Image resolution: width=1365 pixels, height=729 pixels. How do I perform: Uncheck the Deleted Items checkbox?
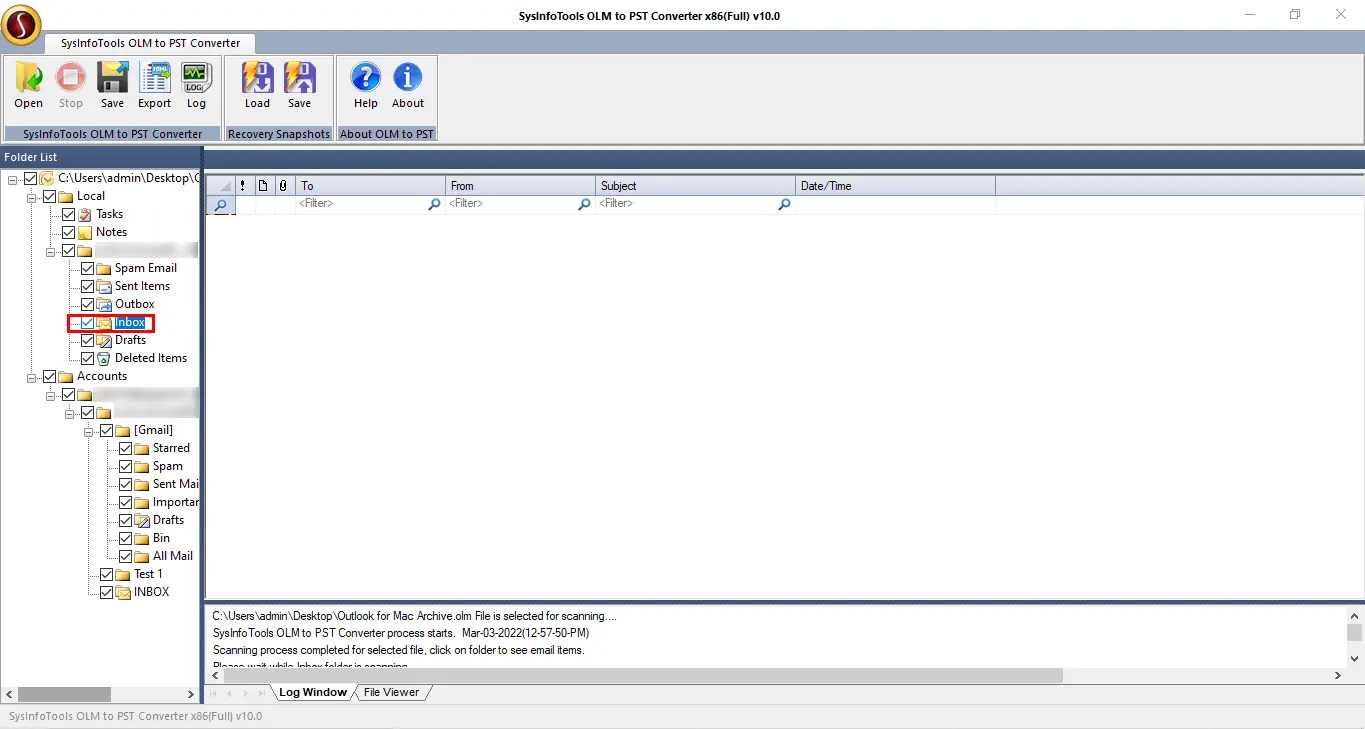click(87, 358)
